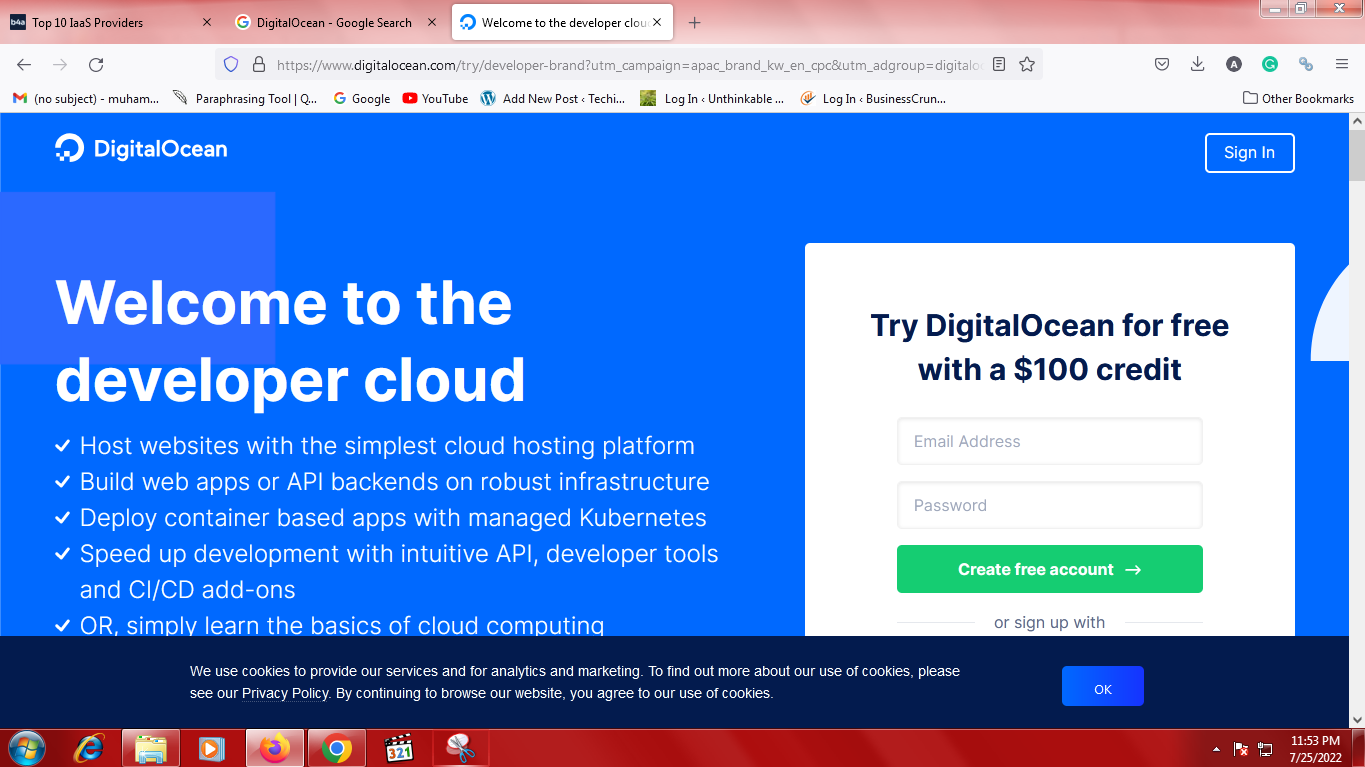Close the 'Welcome to the developer cloud' tab

pyautogui.click(x=657, y=22)
